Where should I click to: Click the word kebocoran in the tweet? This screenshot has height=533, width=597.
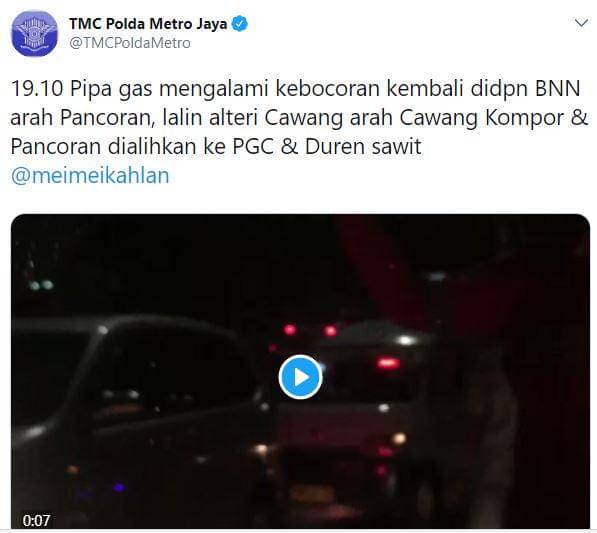pyautogui.click(x=328, y=89)
